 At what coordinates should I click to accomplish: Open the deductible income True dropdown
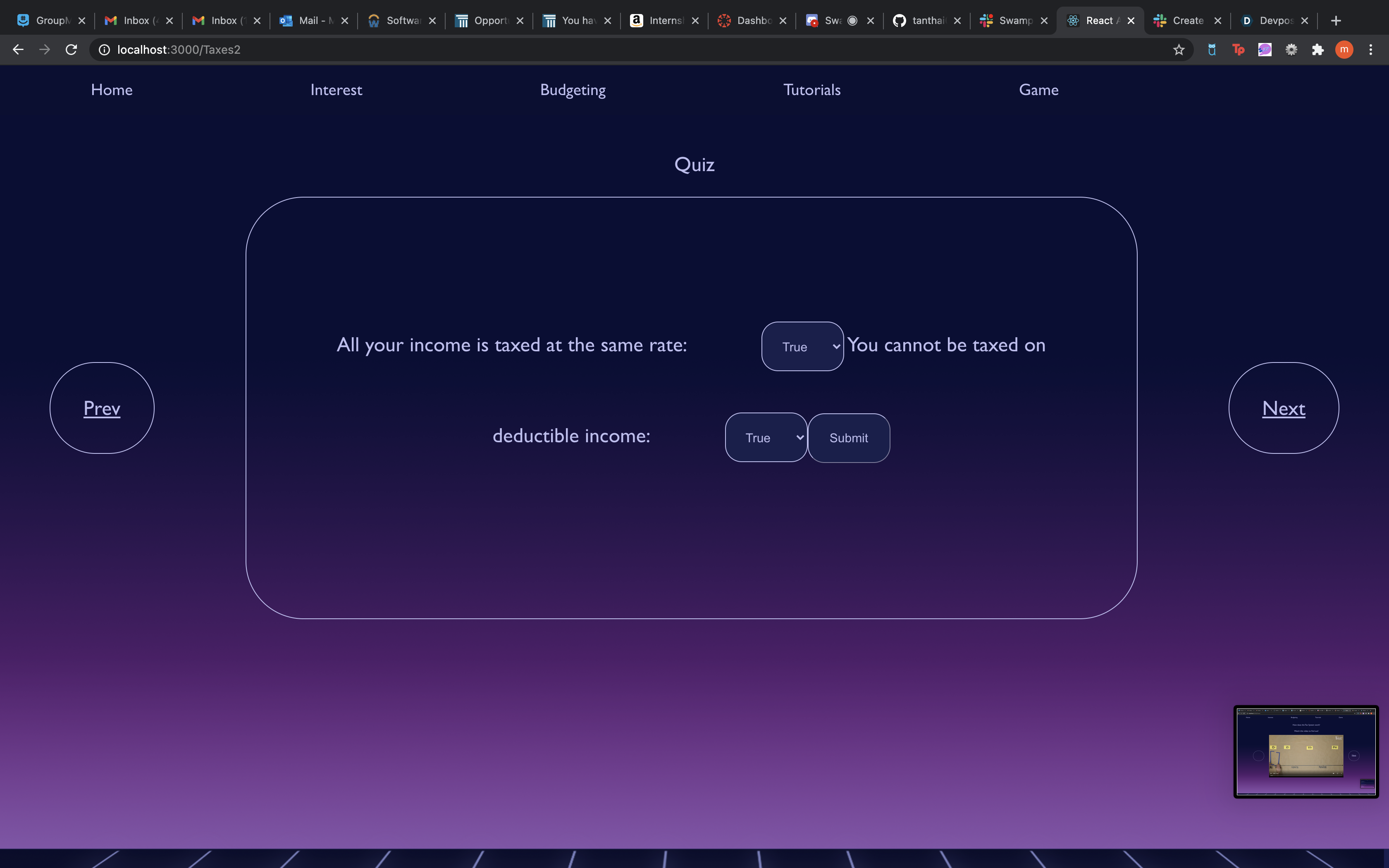(766, 437)
